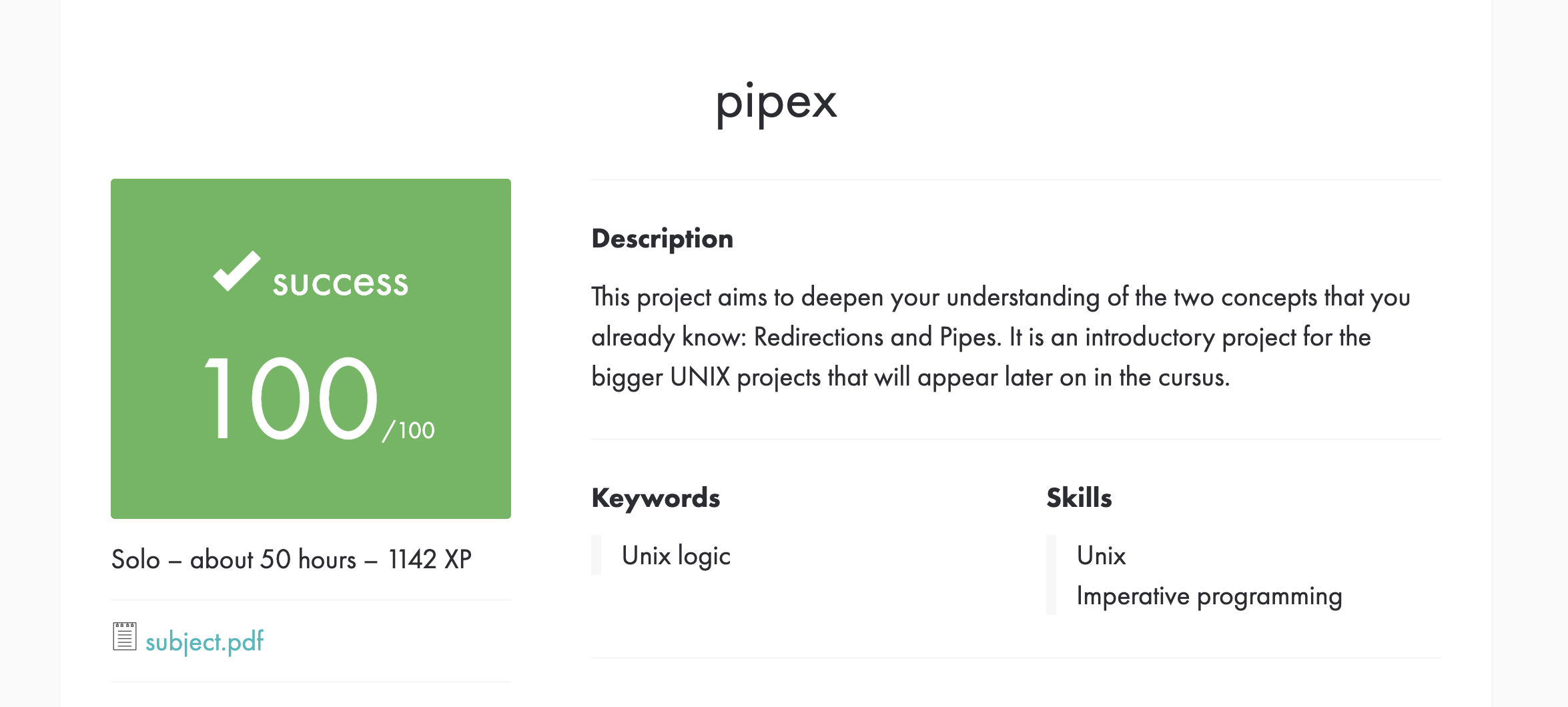Click the divider line under the pipex title

pyautogui.click(x=1014, y=179)
